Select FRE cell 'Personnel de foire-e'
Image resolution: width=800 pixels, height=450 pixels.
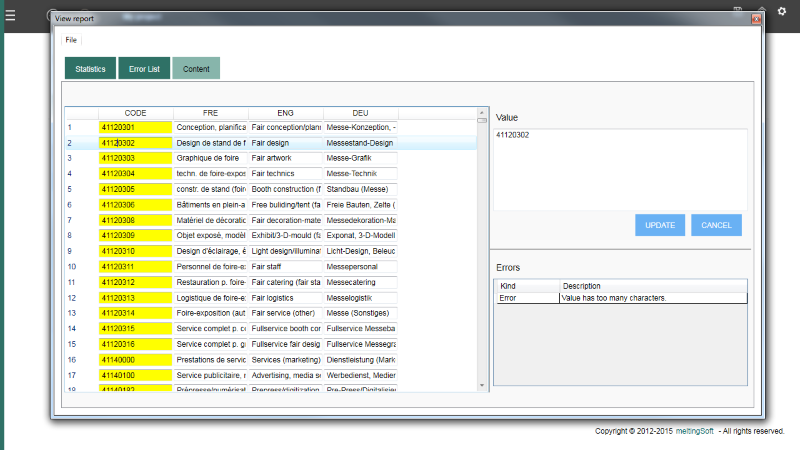210,267
